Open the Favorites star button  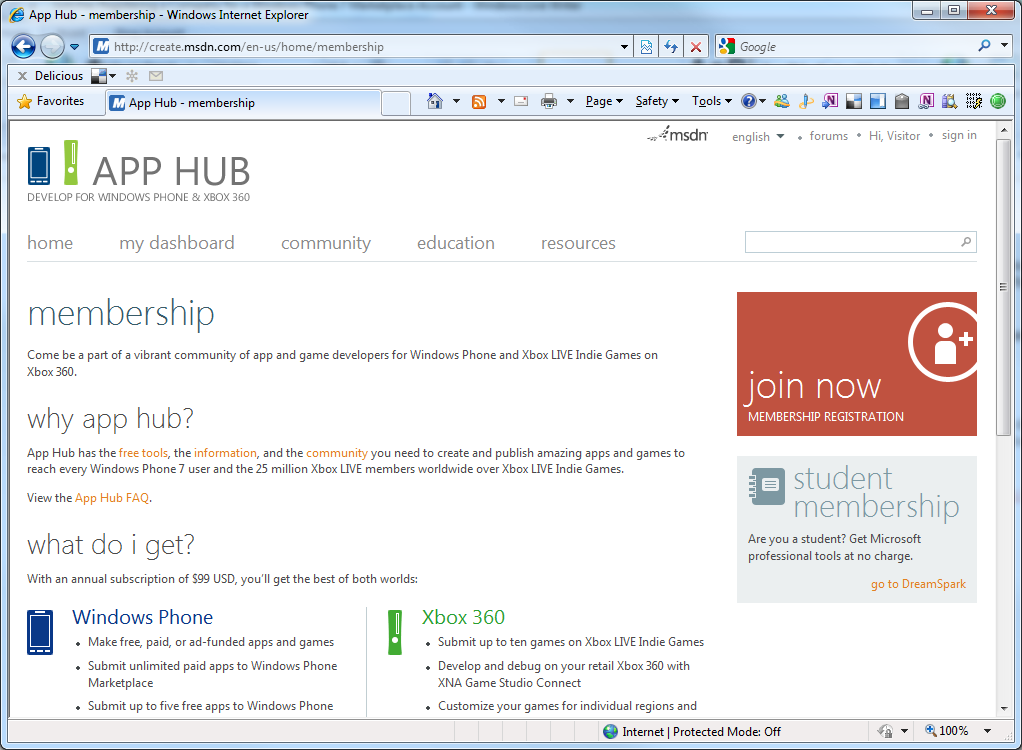51,101
